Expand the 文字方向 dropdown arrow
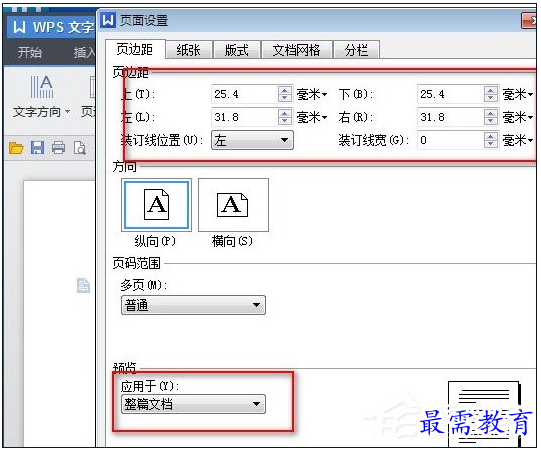 coord(68,111)
